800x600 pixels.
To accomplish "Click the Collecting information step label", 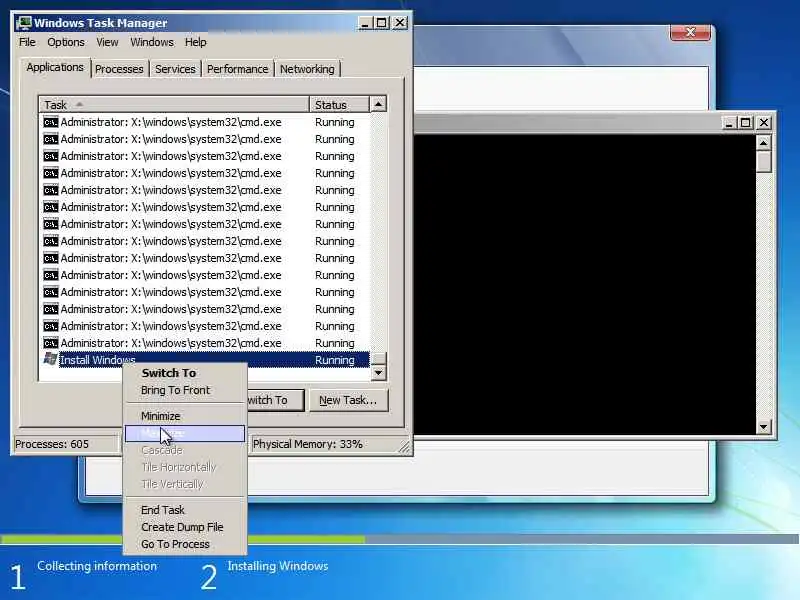I will coord(97,566).
